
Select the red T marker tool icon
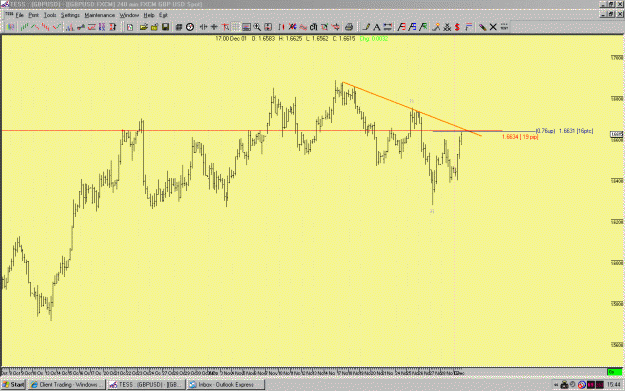[x=225, y=27]
